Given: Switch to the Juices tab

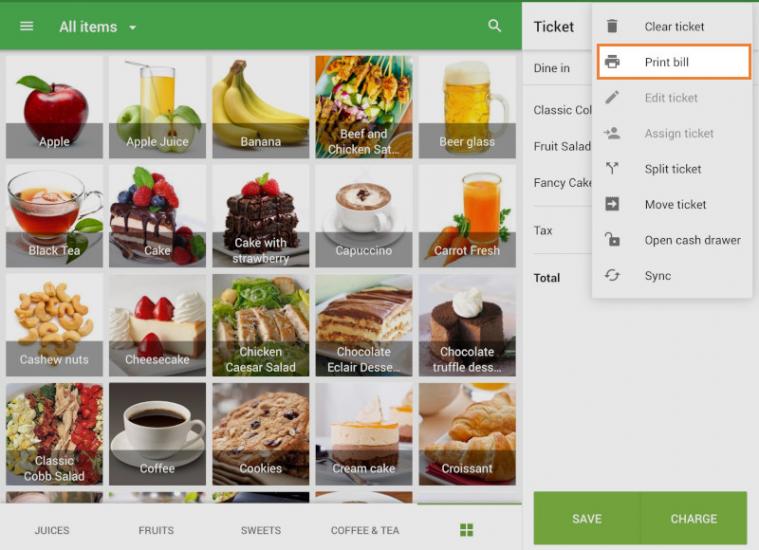Looking at the screenshot, I should click(x=52, y=530).
